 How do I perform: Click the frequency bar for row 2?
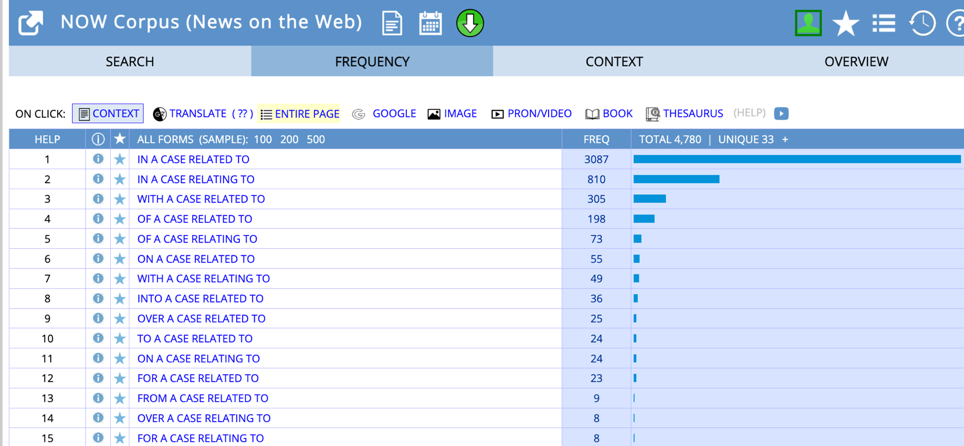click(676, 179)
